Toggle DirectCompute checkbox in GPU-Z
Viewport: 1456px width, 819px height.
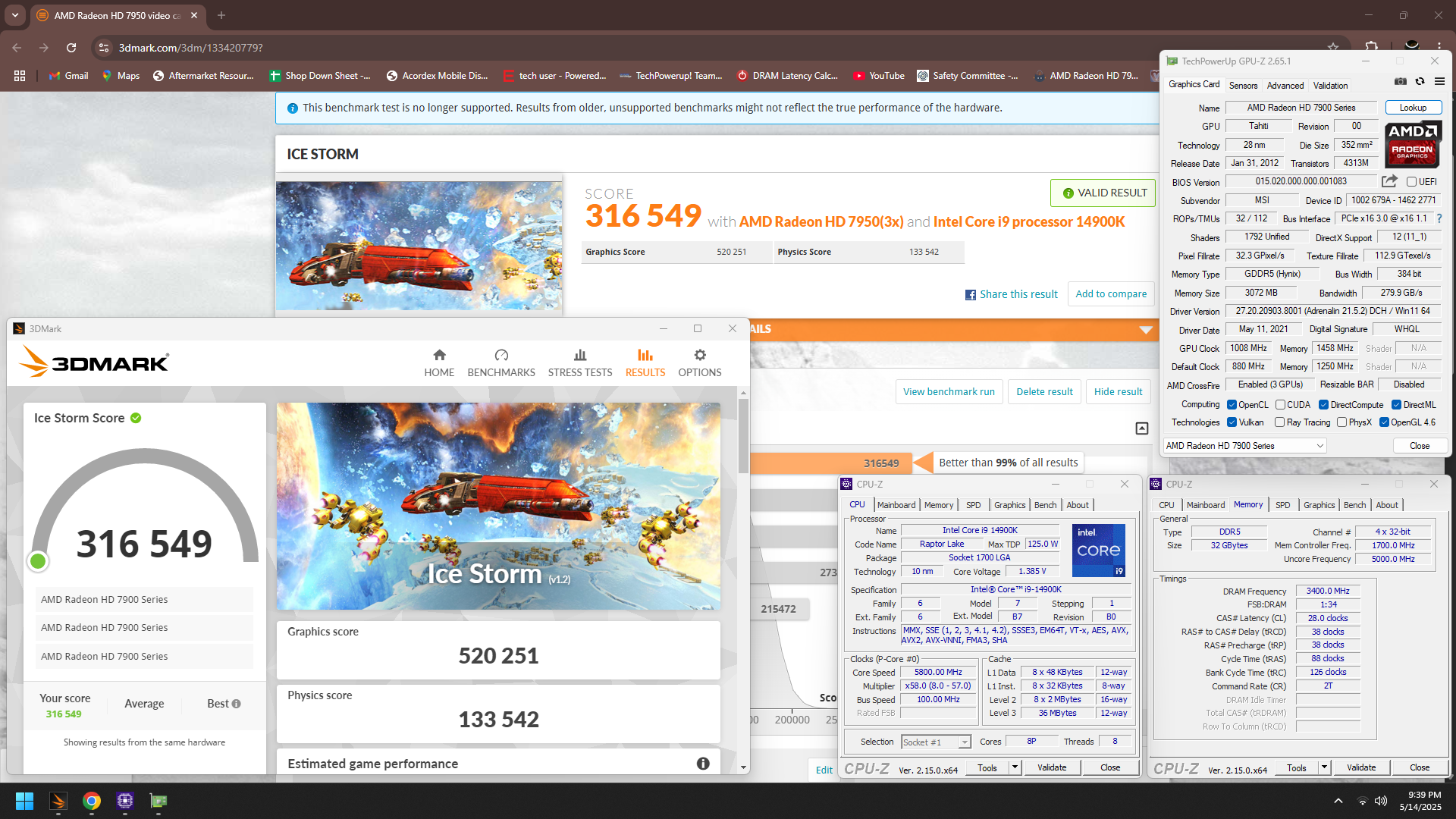point(1323,405)
